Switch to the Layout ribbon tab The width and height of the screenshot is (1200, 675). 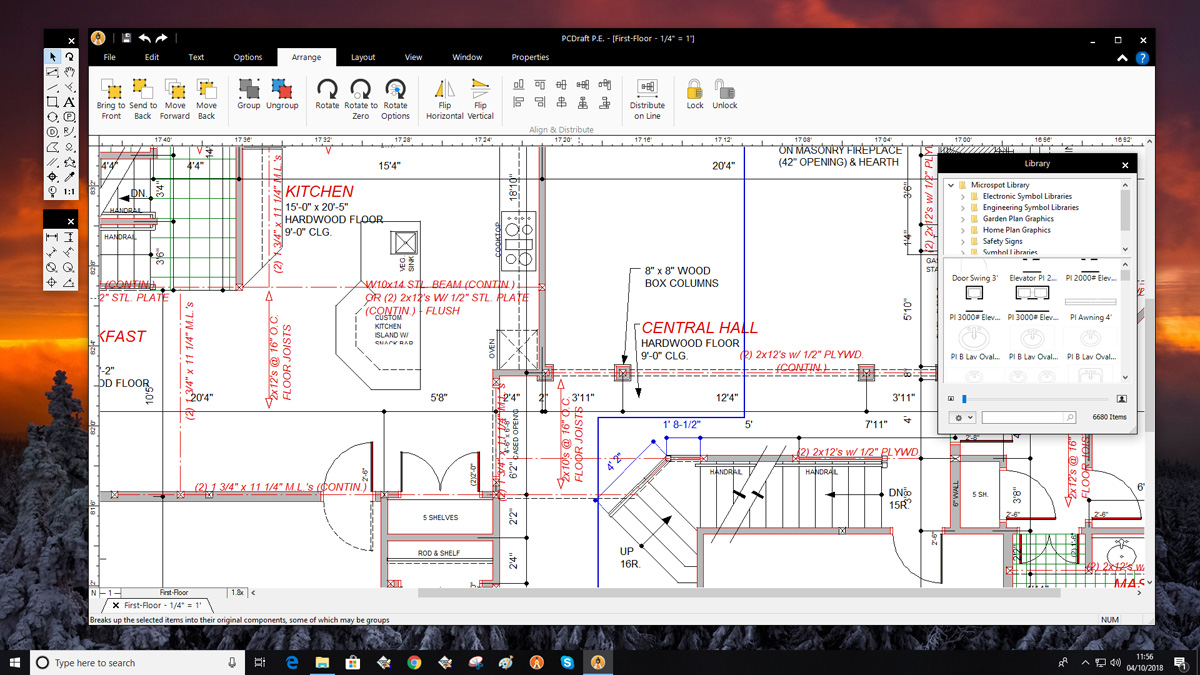pos(363,57)
